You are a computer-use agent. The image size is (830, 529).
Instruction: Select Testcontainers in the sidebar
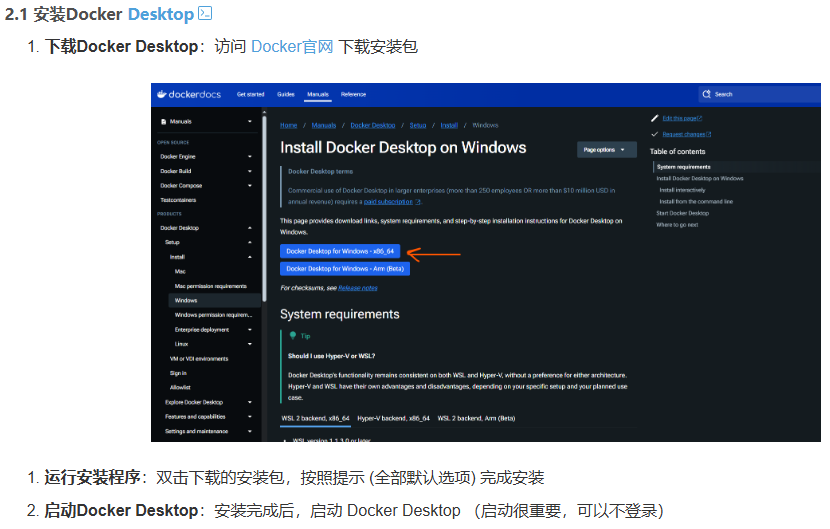click(178, 200)
